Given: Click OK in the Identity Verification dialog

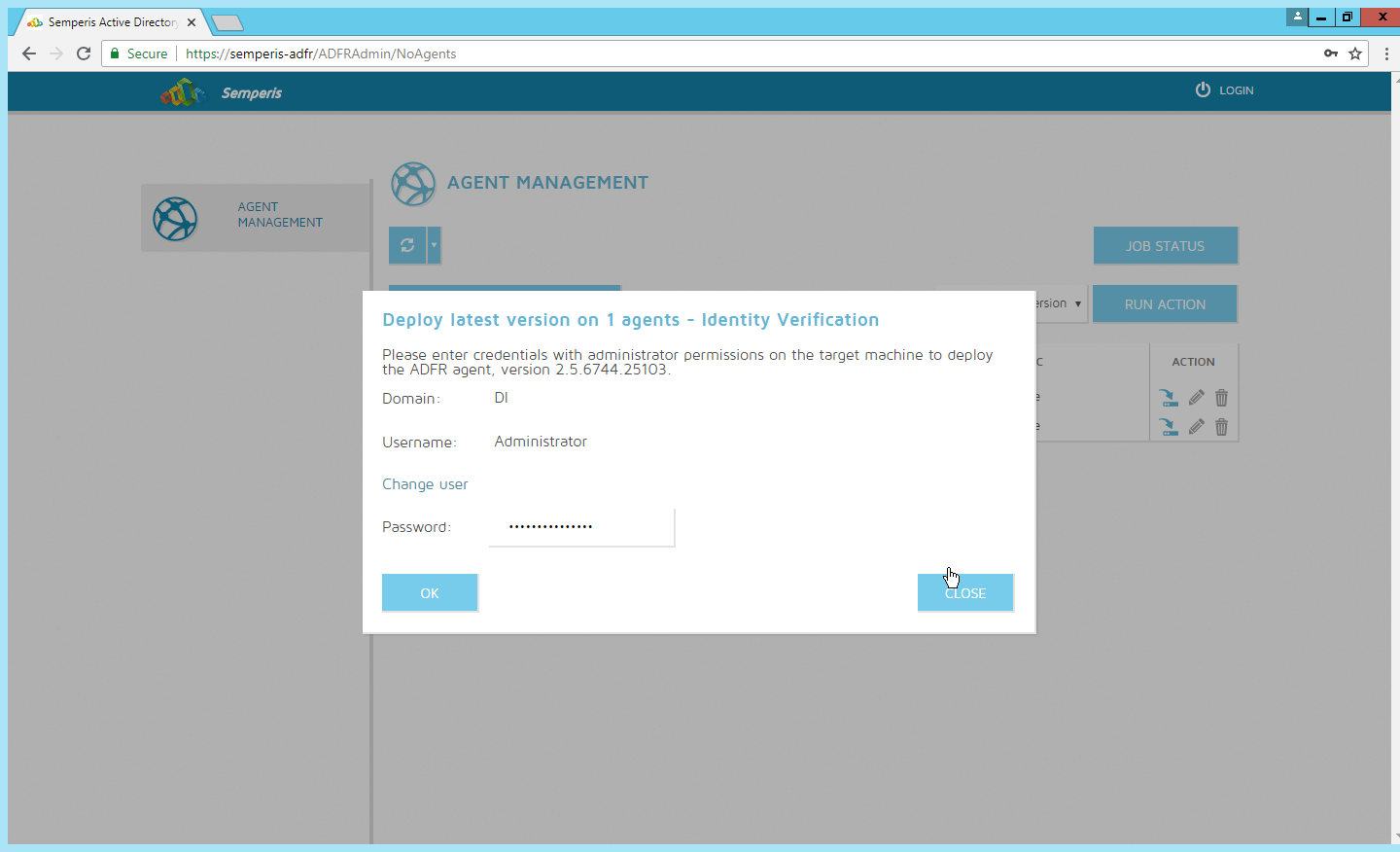Looking at the screenshot, I should coord(430,592).
